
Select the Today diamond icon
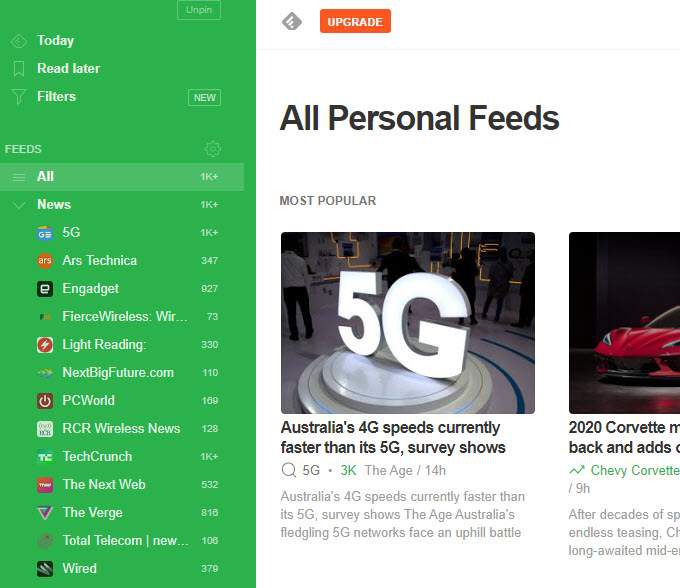click(x=19, y=41)
